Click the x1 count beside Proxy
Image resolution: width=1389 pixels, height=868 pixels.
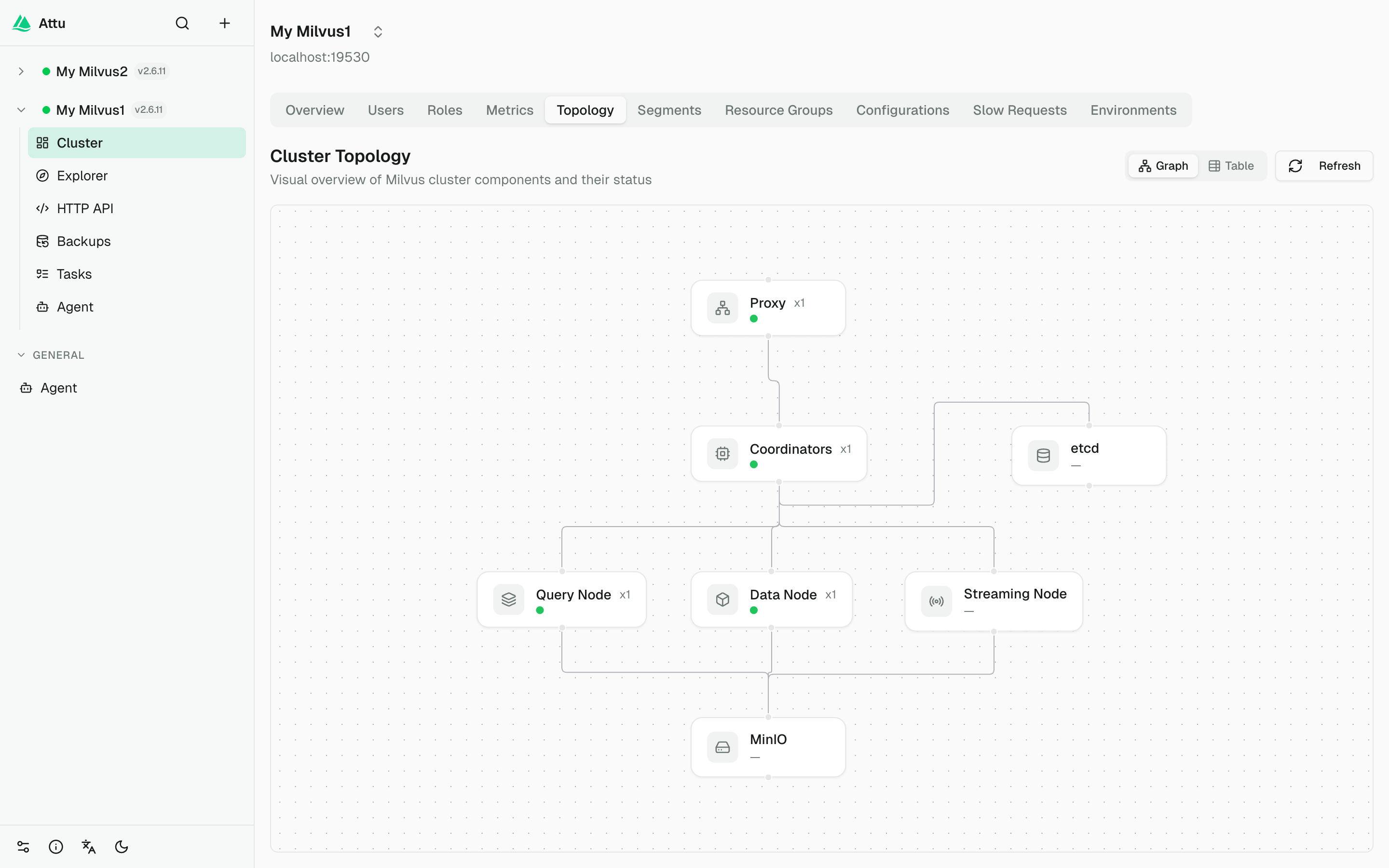pyautogui.click(x=799, y=303)
